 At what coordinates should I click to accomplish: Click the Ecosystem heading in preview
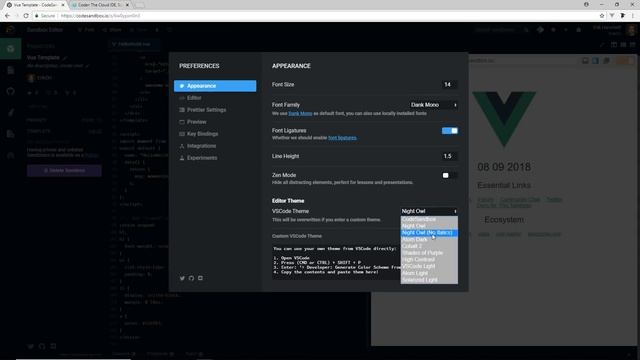coord(504,220)
